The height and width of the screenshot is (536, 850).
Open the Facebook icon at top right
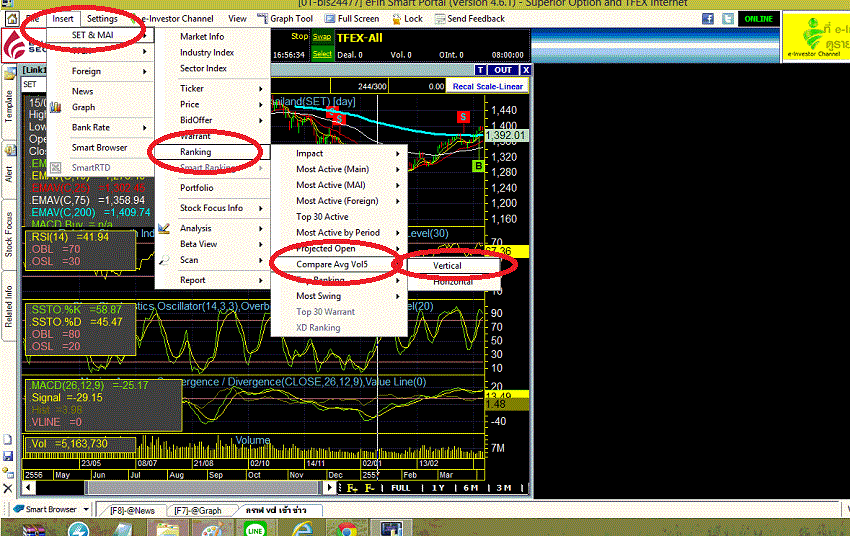(707, 19)
